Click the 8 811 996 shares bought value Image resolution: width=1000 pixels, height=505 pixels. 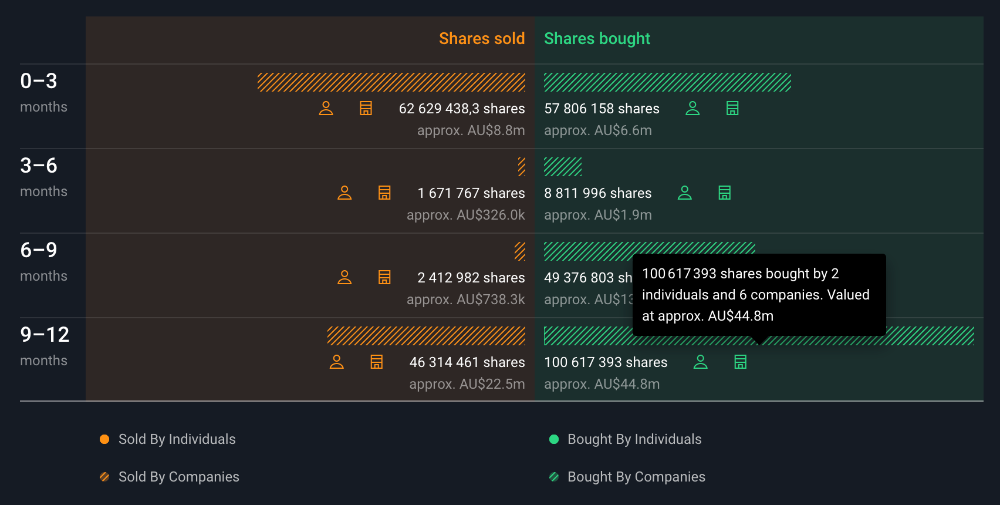pyautogui.click(x=597, y=193)
